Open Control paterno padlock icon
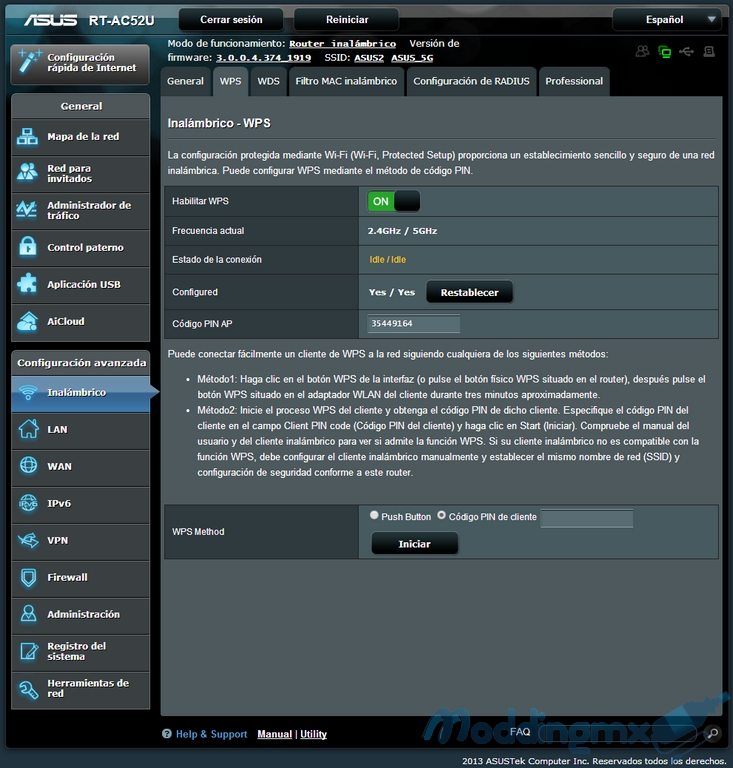 pyautogui.click(x=28, y=246)
